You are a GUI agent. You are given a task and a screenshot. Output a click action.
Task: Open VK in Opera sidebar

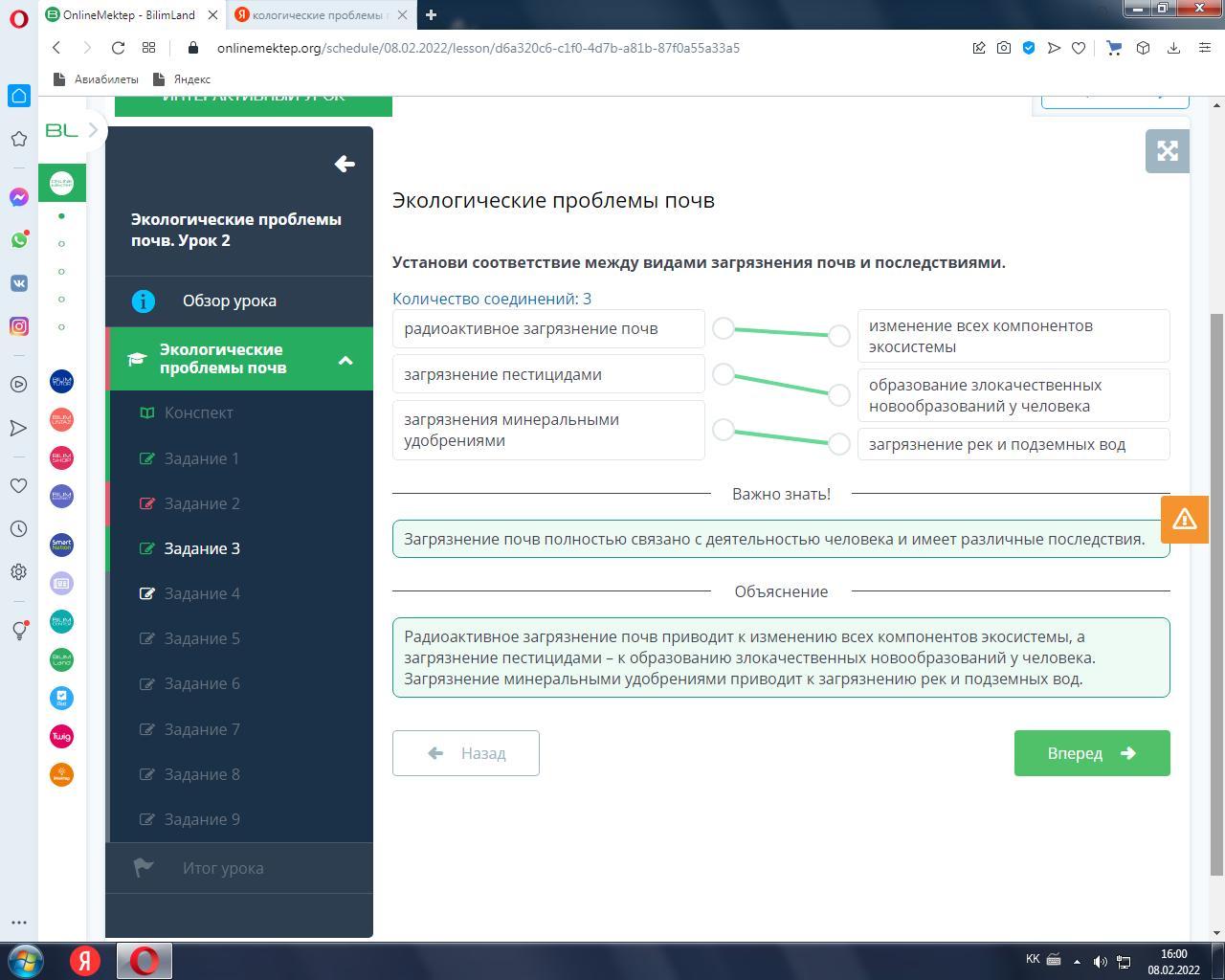tap(19, 283)
